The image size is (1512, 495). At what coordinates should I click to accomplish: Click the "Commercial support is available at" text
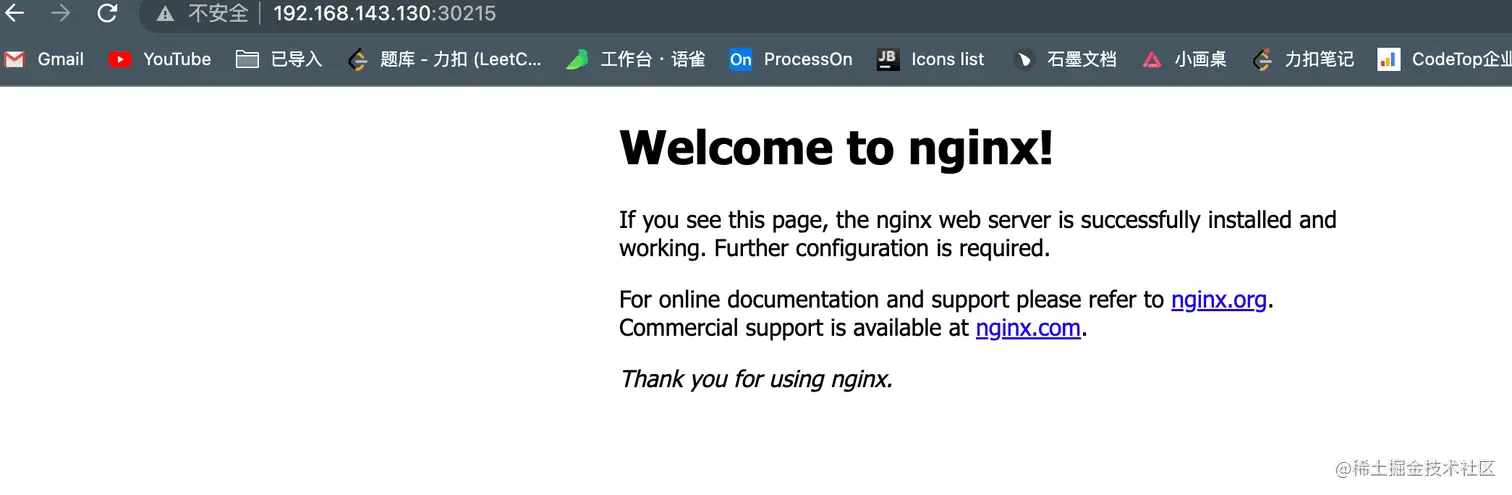pyautogui.click(x=794, y=328)
